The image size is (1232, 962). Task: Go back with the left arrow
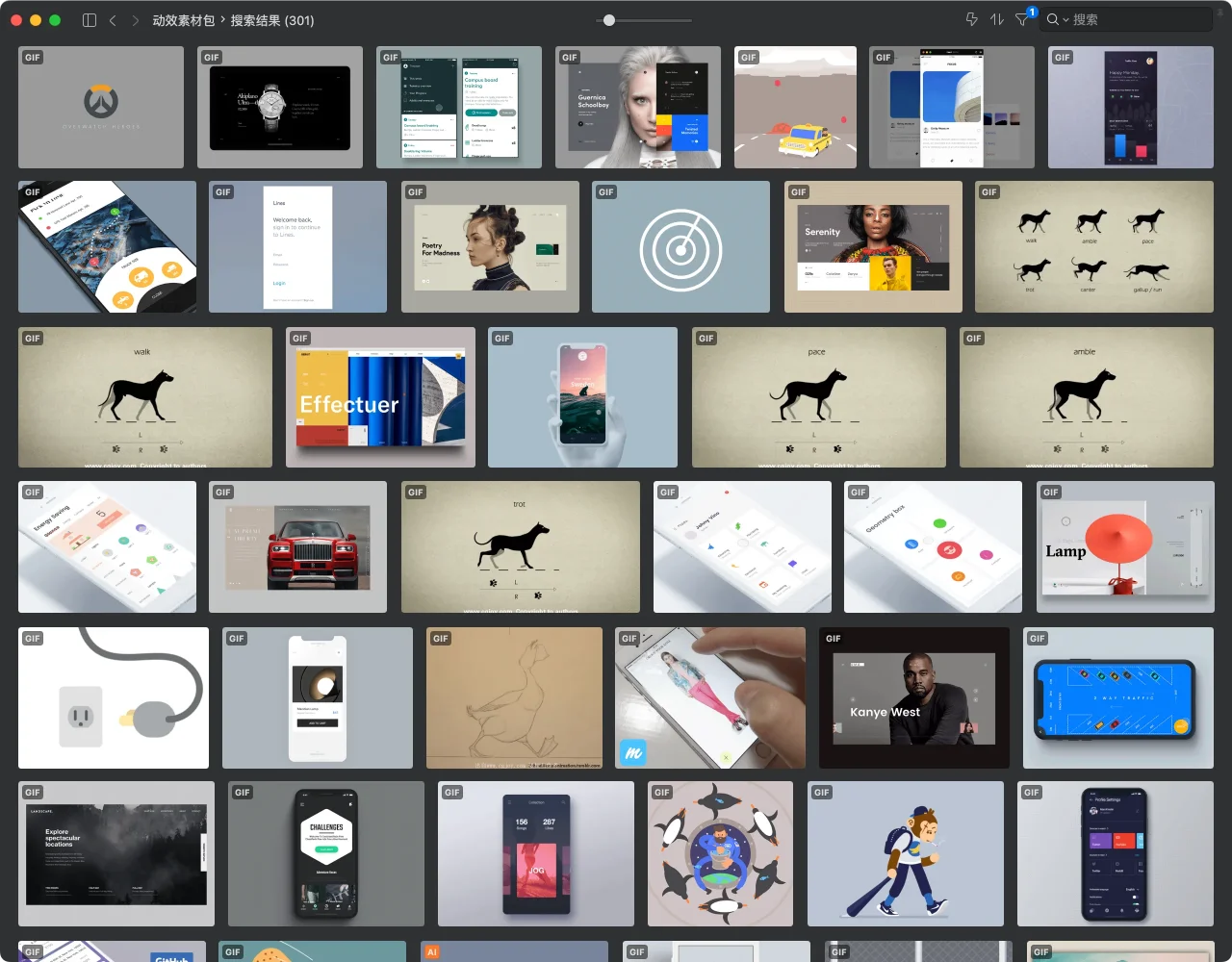click(113, 20)
